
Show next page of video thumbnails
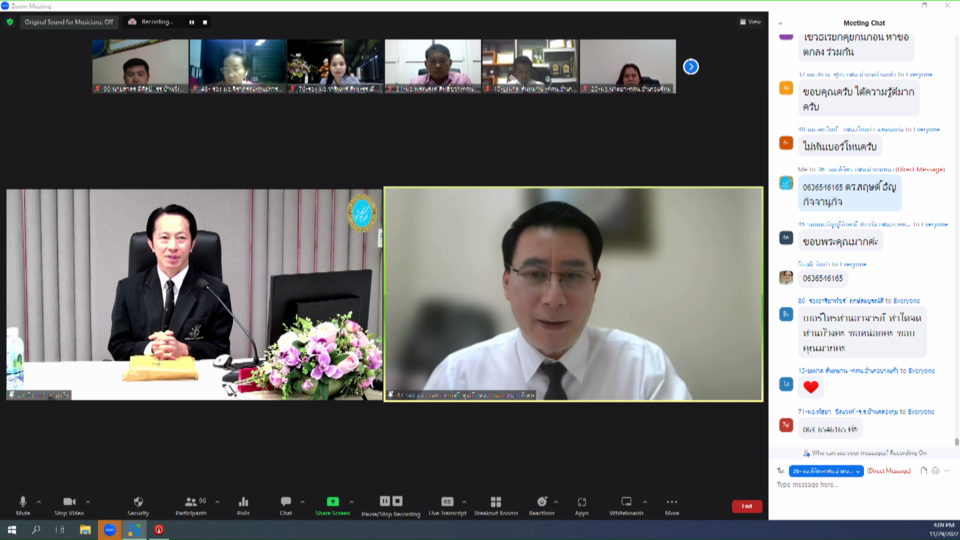pos(691,67)
